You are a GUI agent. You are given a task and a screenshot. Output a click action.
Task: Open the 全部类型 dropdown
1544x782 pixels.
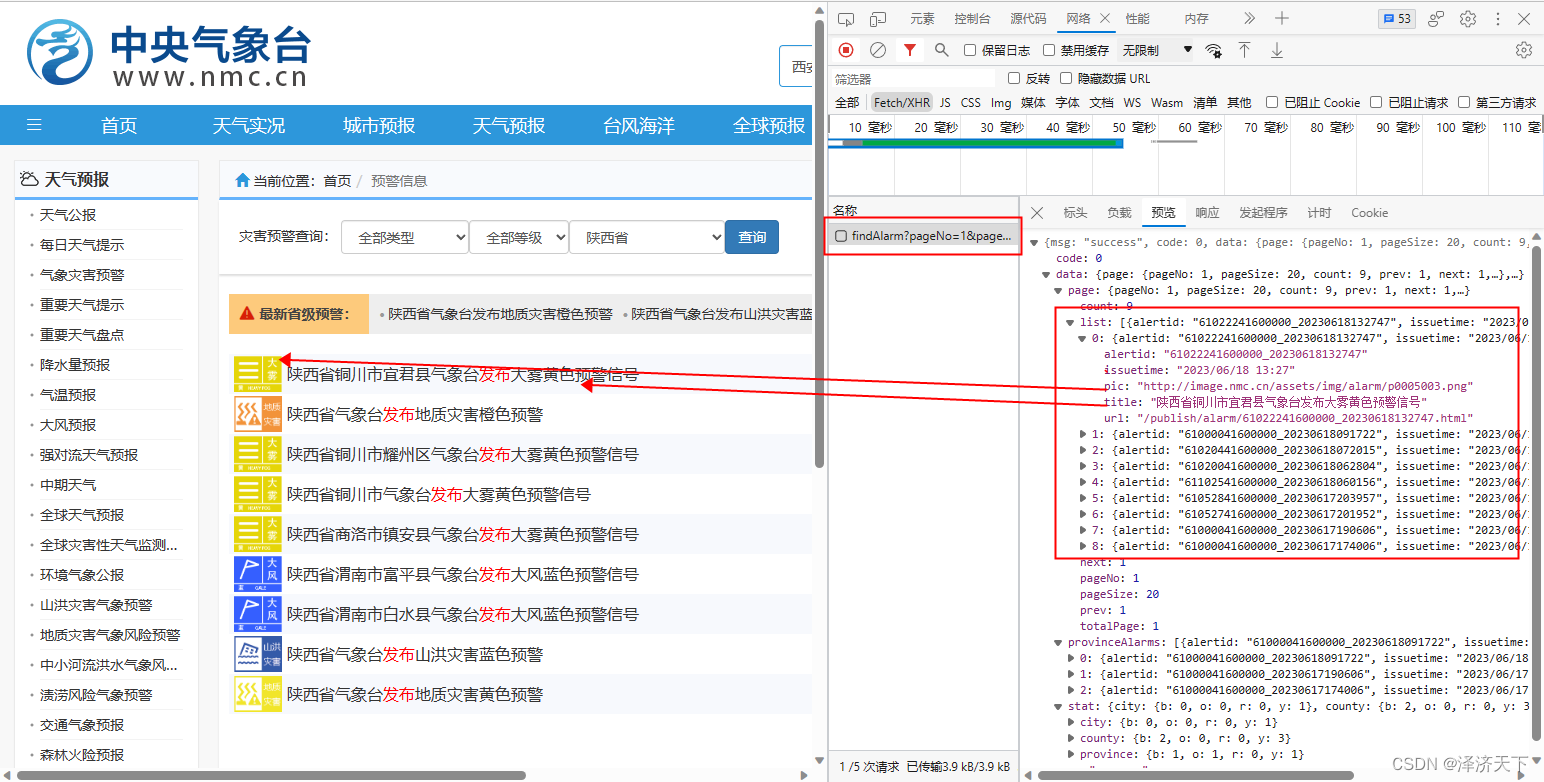(405, 237)
